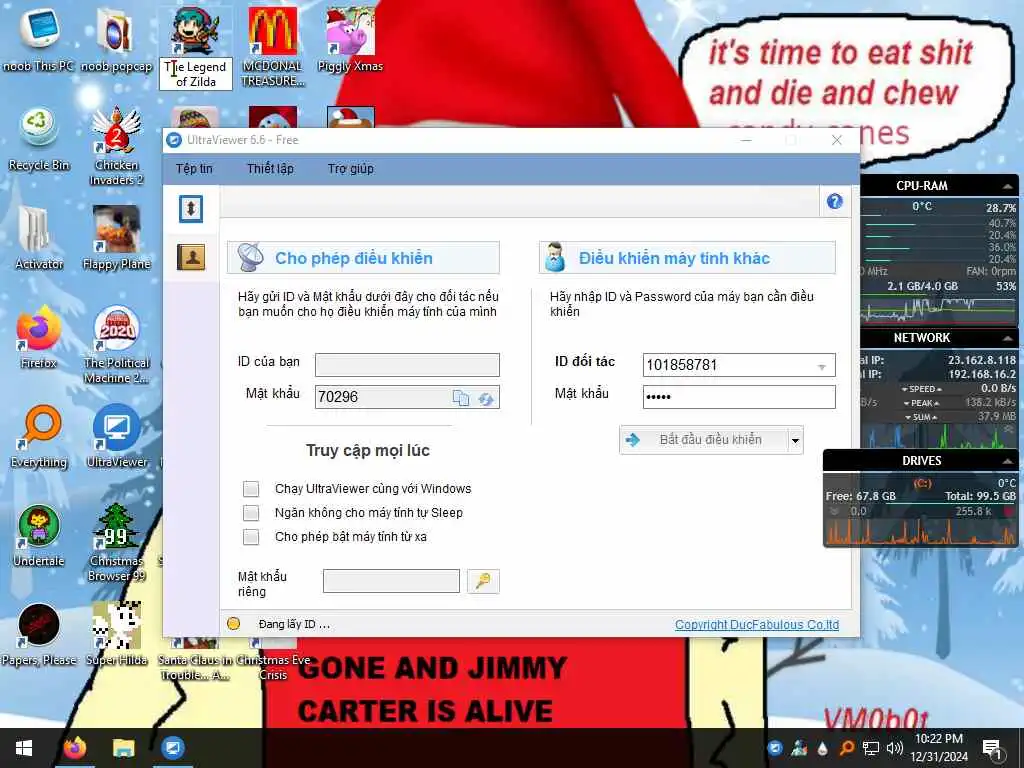The height and width of the screenshot is (768, 1024).
Task: Open the Copyright DucFabulous Co.ltd link
Action: pyautogui.click(x=757, y=624)
